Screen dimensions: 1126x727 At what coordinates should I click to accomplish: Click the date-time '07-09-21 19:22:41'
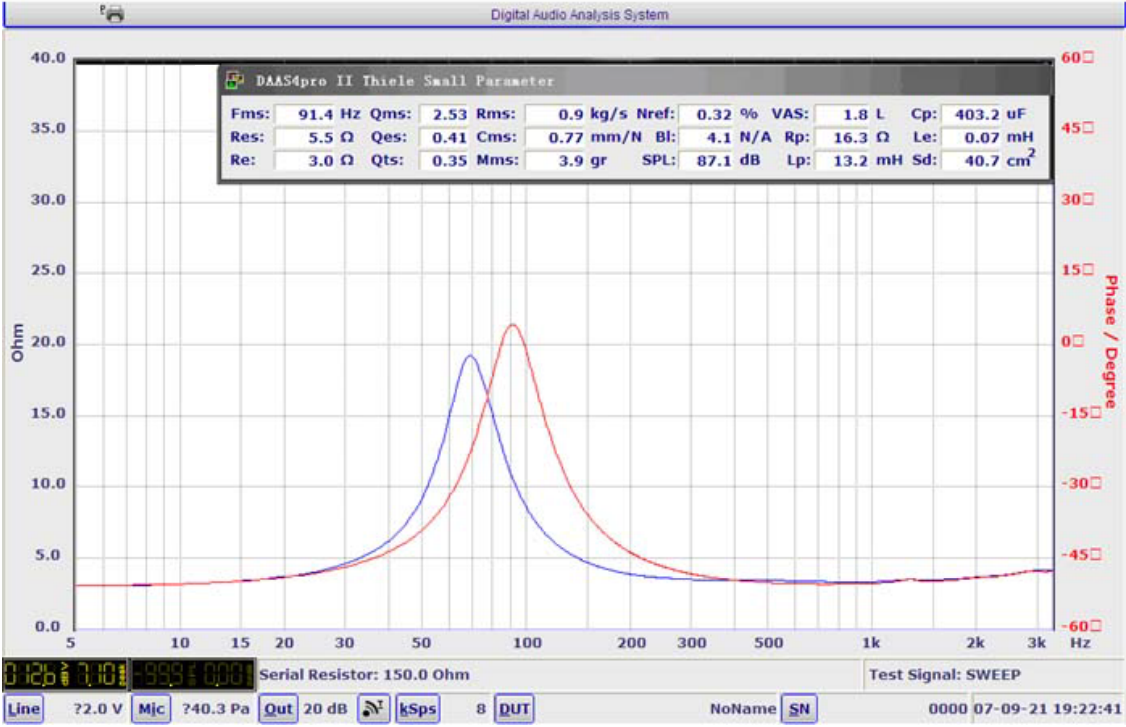[1048, 709]
